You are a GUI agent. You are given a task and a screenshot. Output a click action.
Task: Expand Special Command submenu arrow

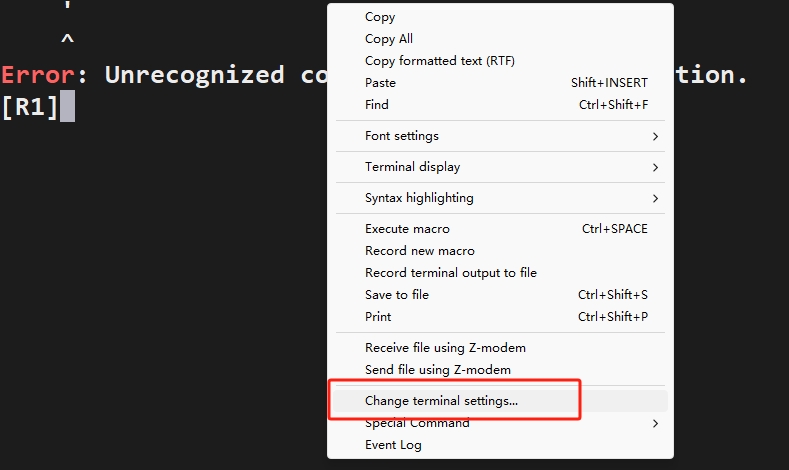click(655, 423)
